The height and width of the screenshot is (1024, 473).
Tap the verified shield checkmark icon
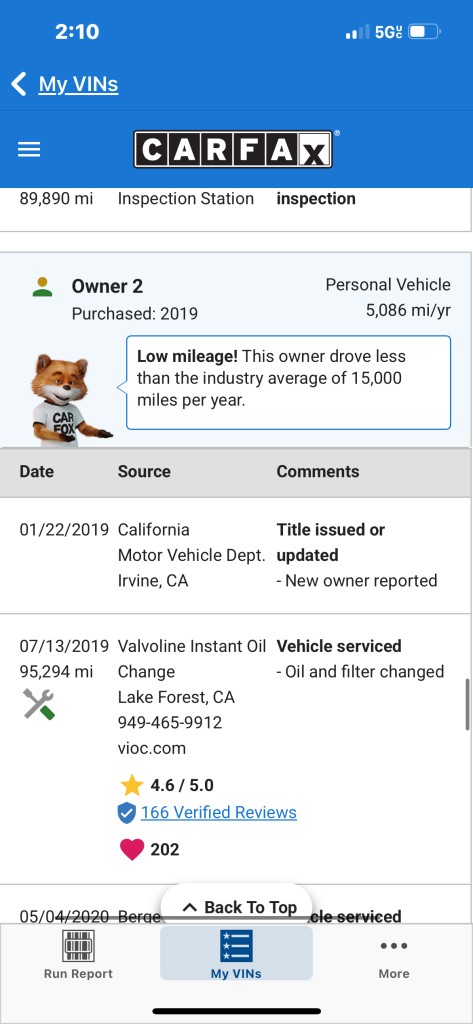pyautogui.click(x=127, y=813)
